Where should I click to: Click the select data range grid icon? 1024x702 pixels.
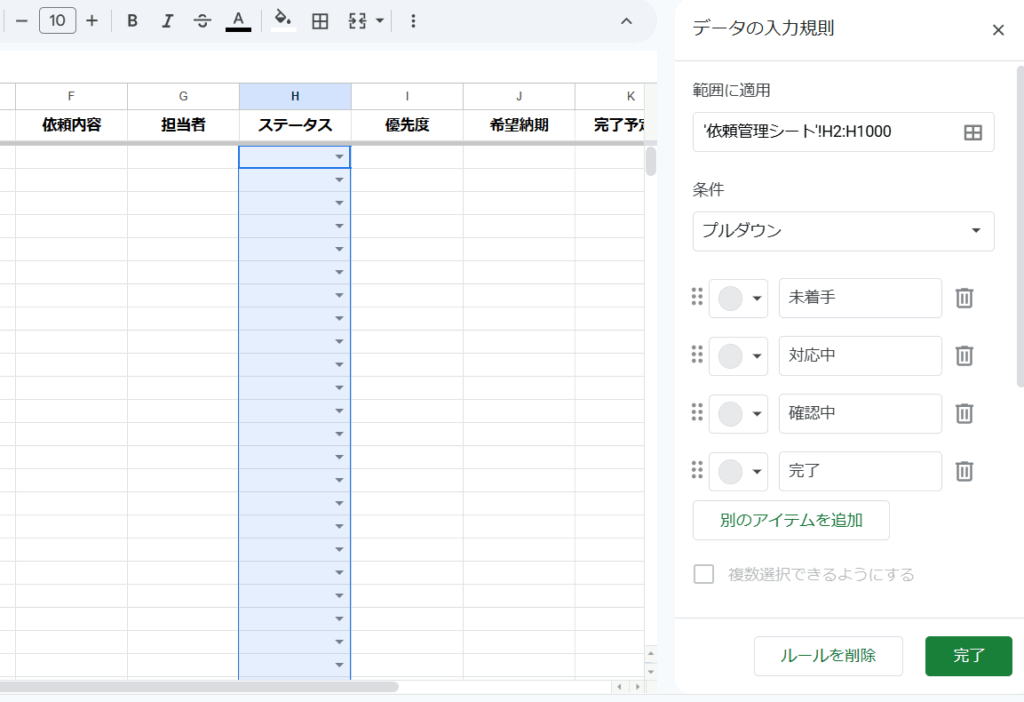[x=972, y=132]
